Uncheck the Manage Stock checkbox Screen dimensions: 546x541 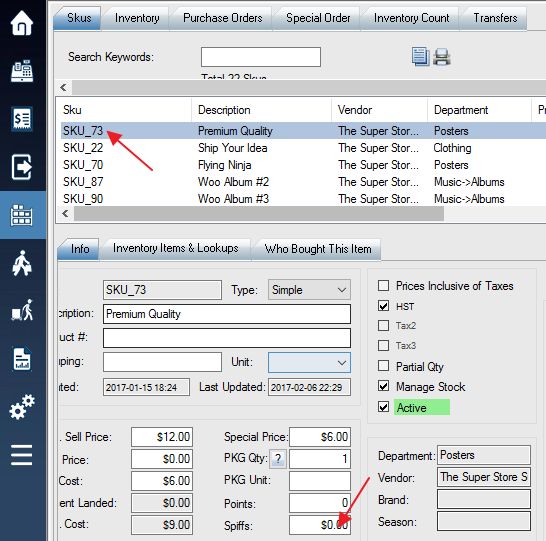tap(383, 386)
